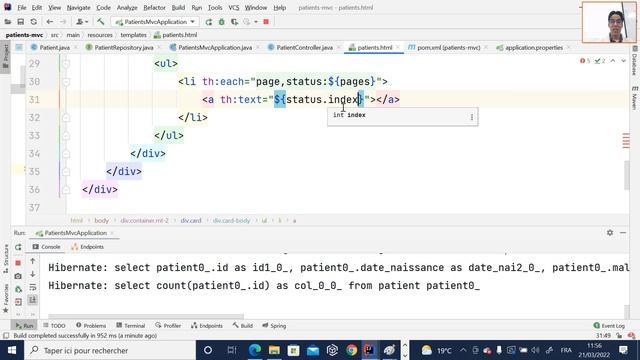Show hidden taskbar tray icons chevron

click(463, 350)
